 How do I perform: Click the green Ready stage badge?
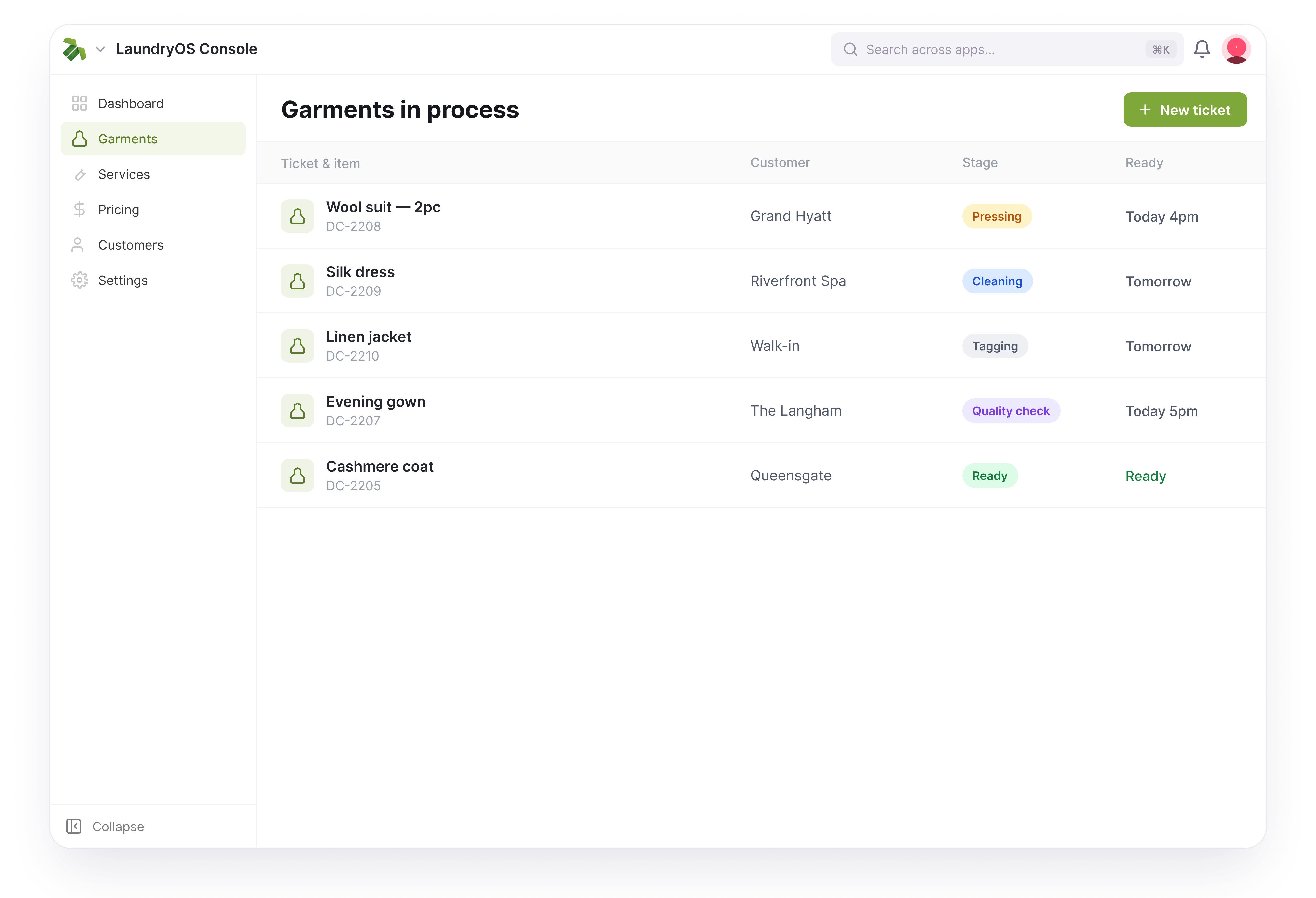tap(990, 475)
